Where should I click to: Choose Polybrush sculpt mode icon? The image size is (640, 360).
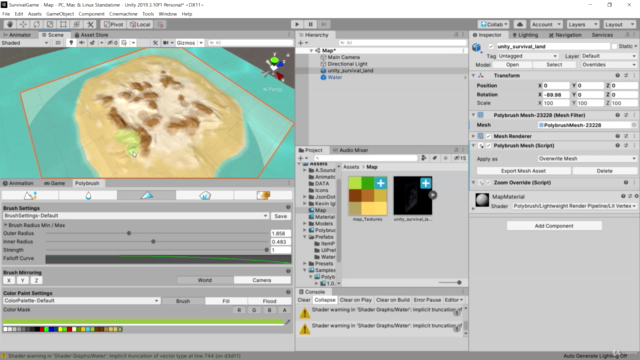[30, 196]
